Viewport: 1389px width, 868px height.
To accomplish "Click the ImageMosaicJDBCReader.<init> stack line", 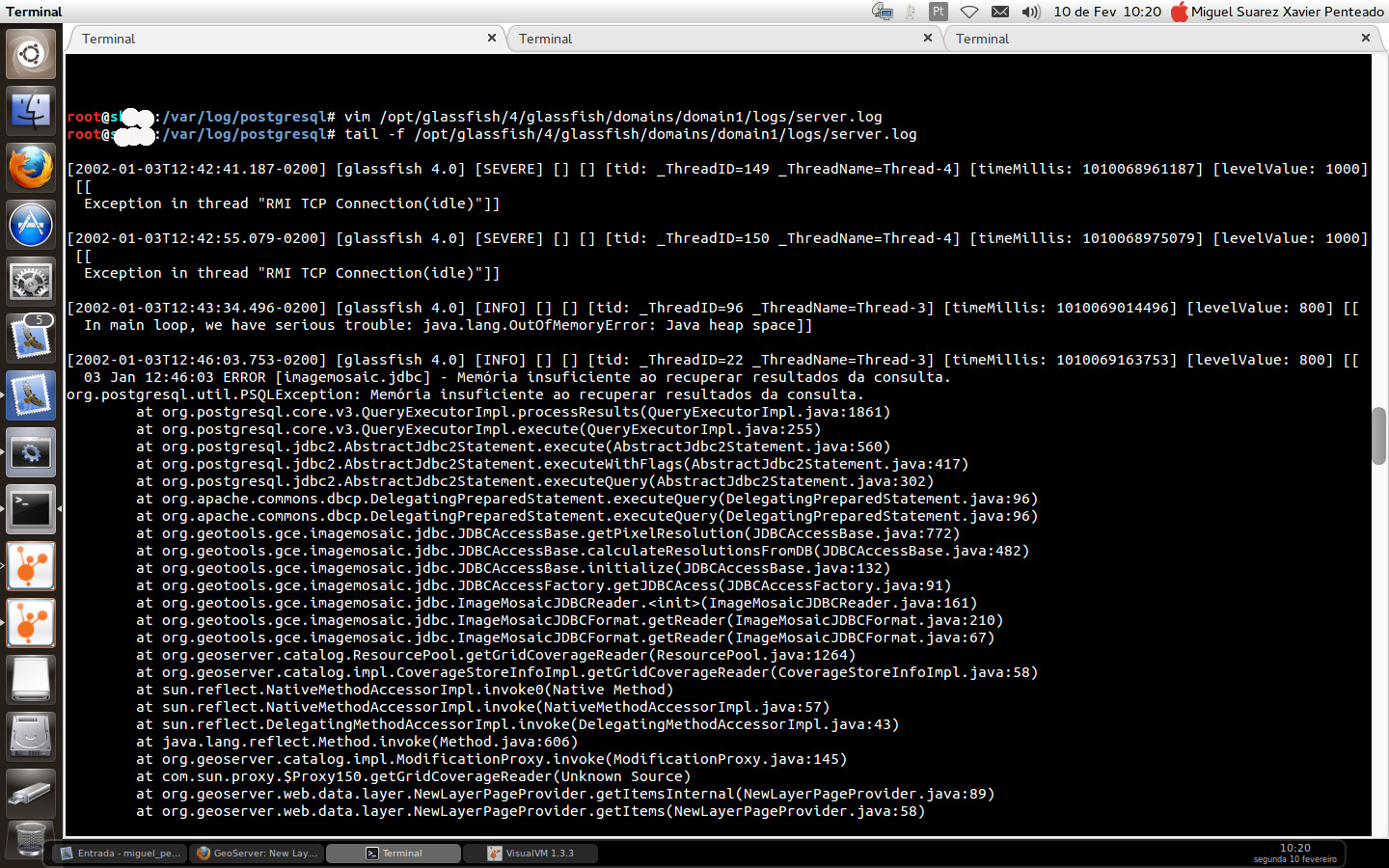I will coord(557,603).
